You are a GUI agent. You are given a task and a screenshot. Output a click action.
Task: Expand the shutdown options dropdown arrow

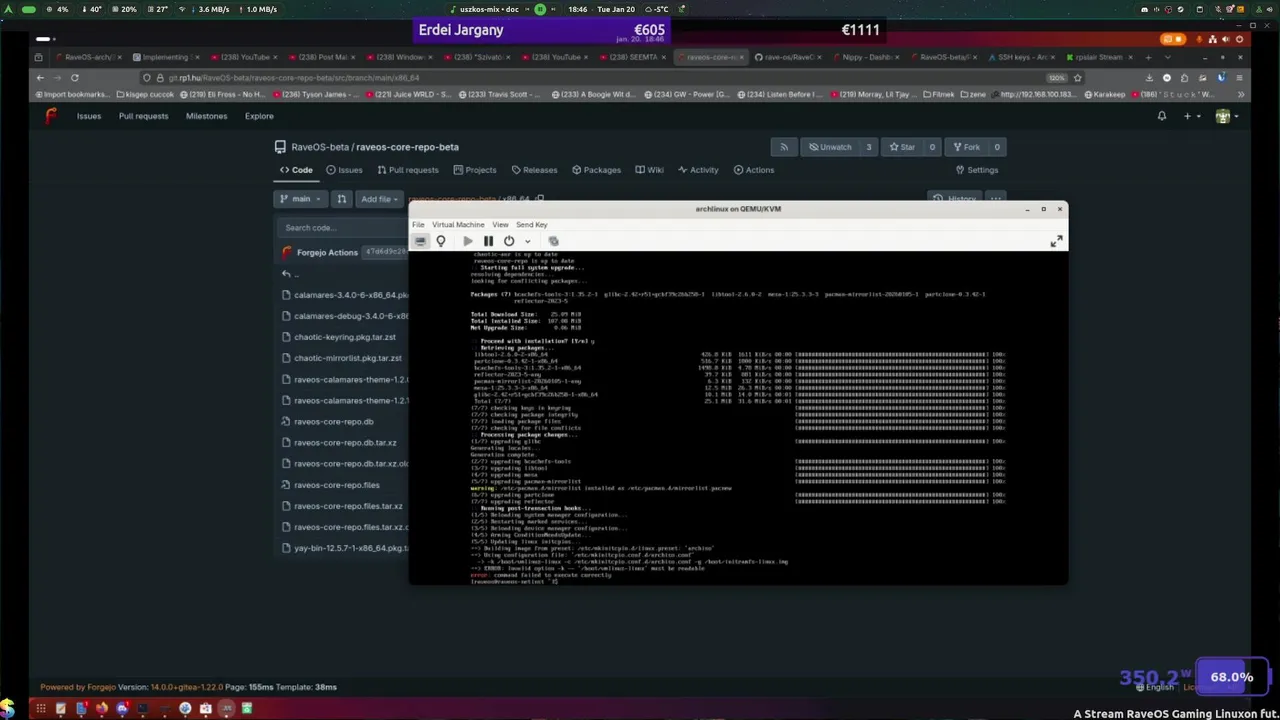[x=527, y=241]
